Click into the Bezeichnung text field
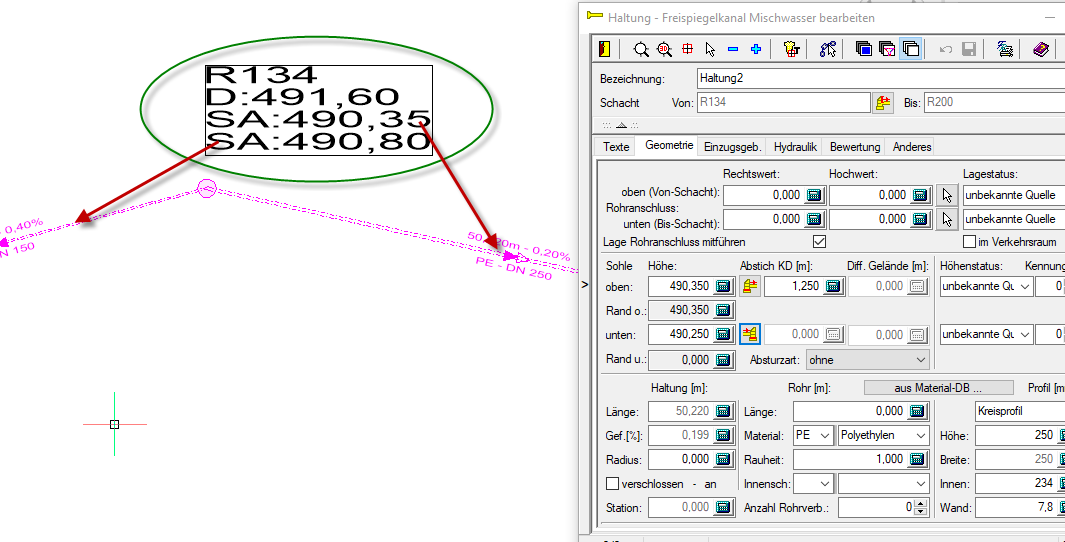This screenshot has height=542, width=1065. coord(880,78)
